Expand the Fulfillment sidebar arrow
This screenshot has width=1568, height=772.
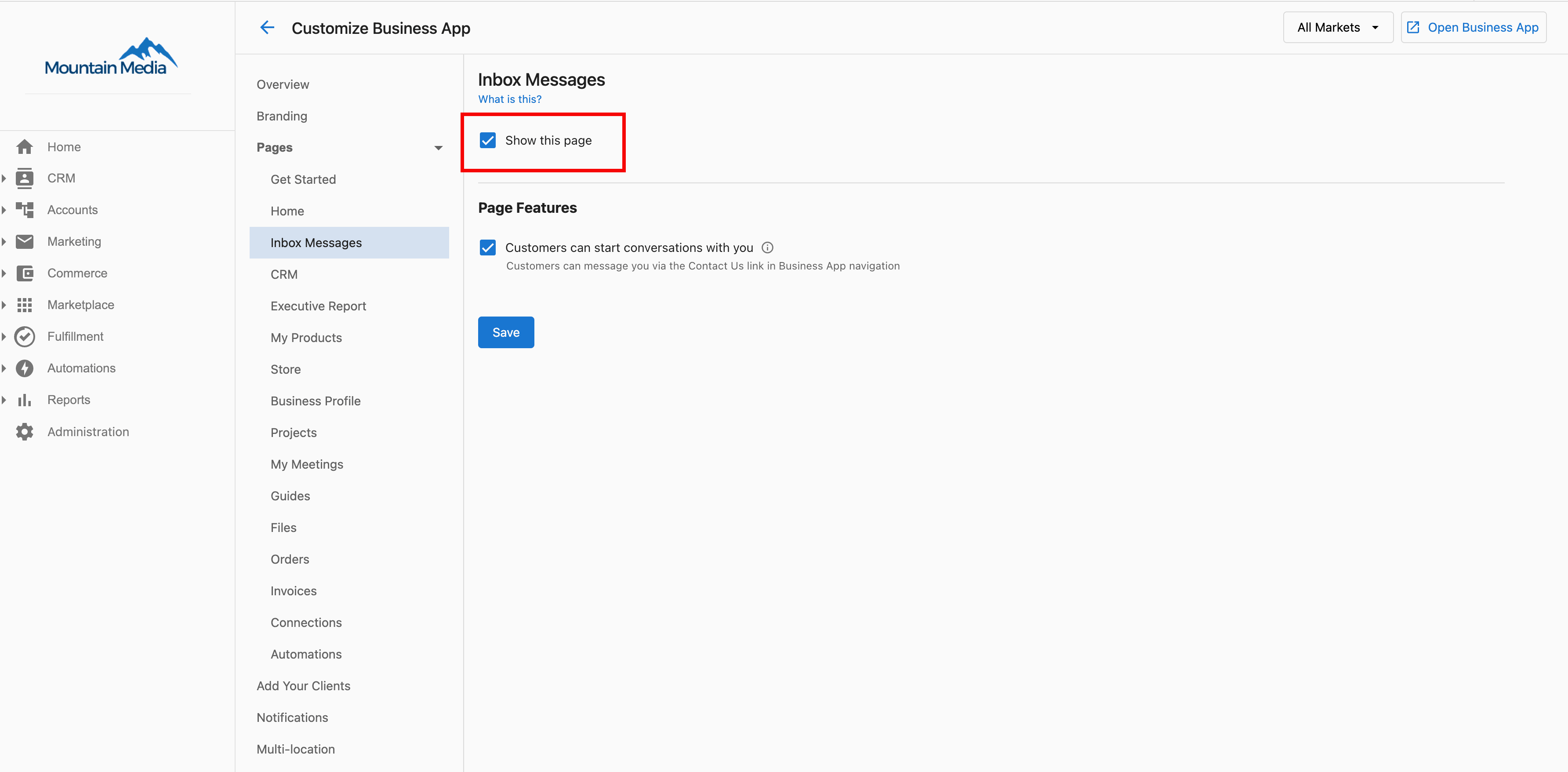point(4,337)
